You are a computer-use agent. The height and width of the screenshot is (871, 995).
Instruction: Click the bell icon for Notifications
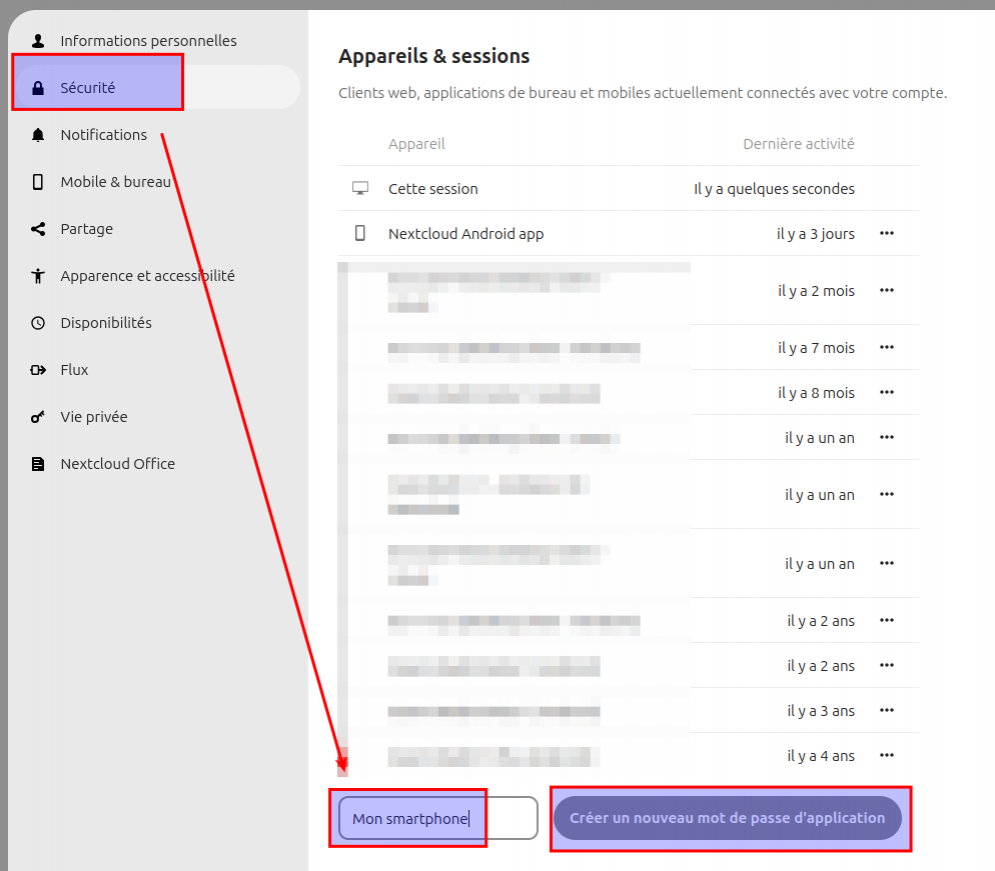coord(38,135)
